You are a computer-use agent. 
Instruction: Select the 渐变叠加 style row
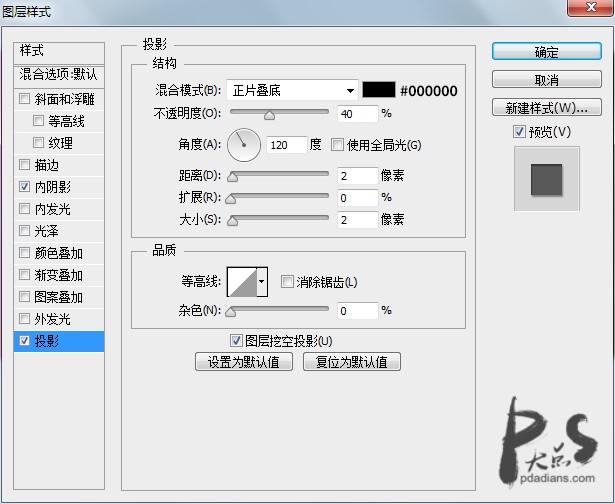[59, 275]
